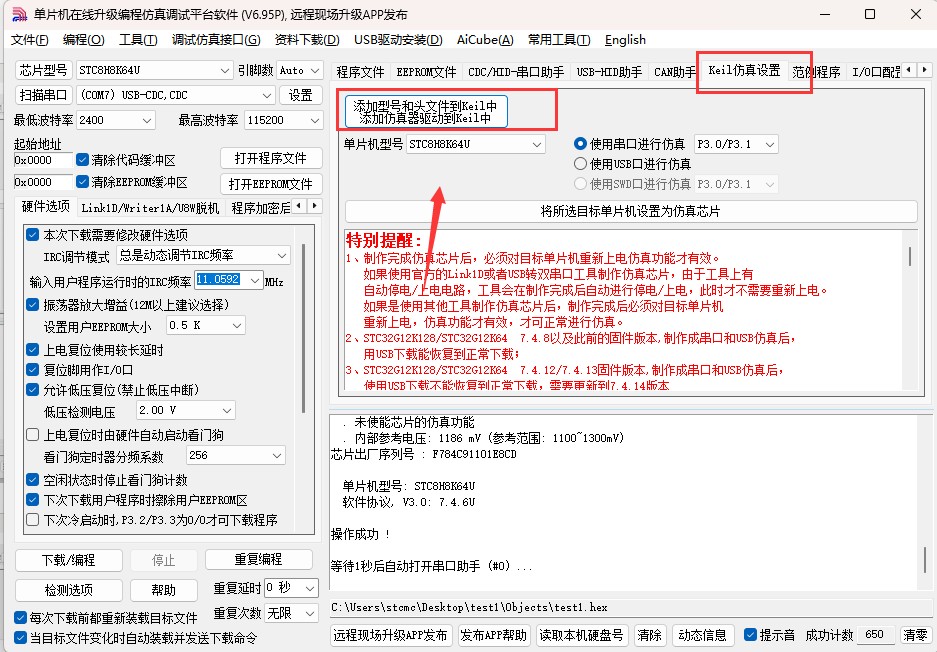Click 远程现场升级APP发布 button
Image resolution: width=937 pixels, height=652 pixels.
[390, 635]
